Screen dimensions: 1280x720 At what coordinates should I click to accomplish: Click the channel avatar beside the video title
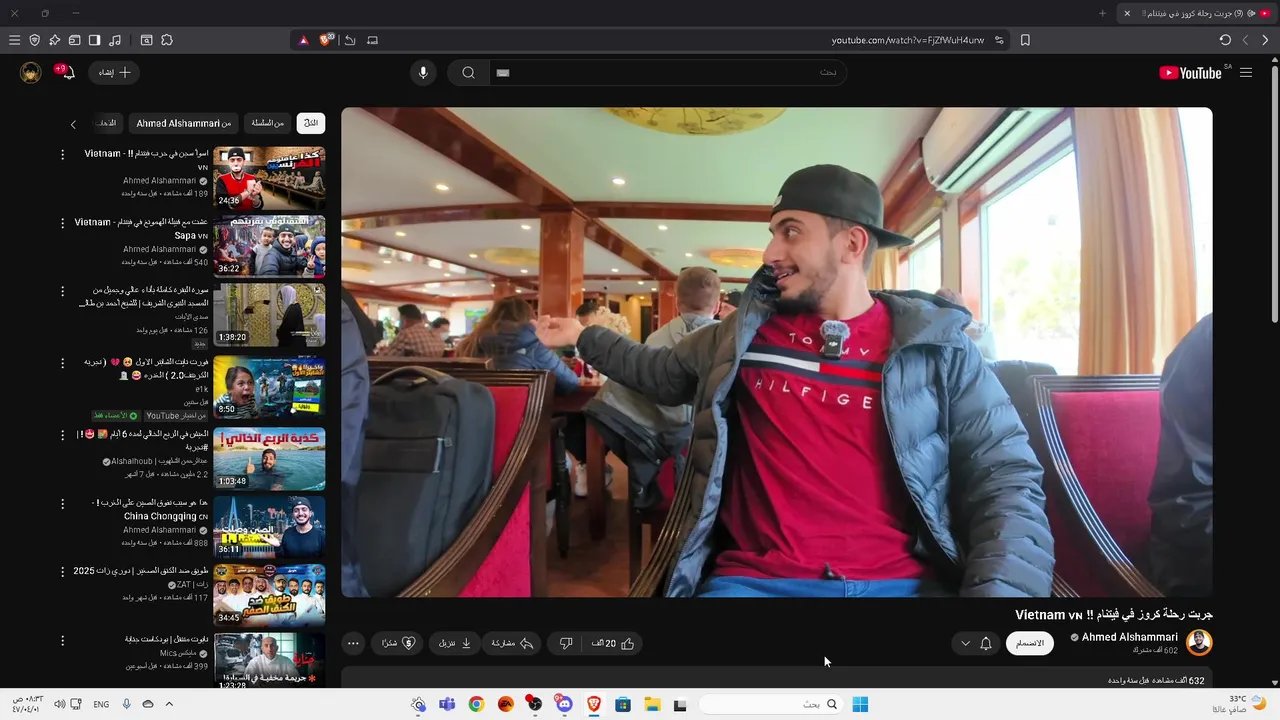pos(1199,642)
